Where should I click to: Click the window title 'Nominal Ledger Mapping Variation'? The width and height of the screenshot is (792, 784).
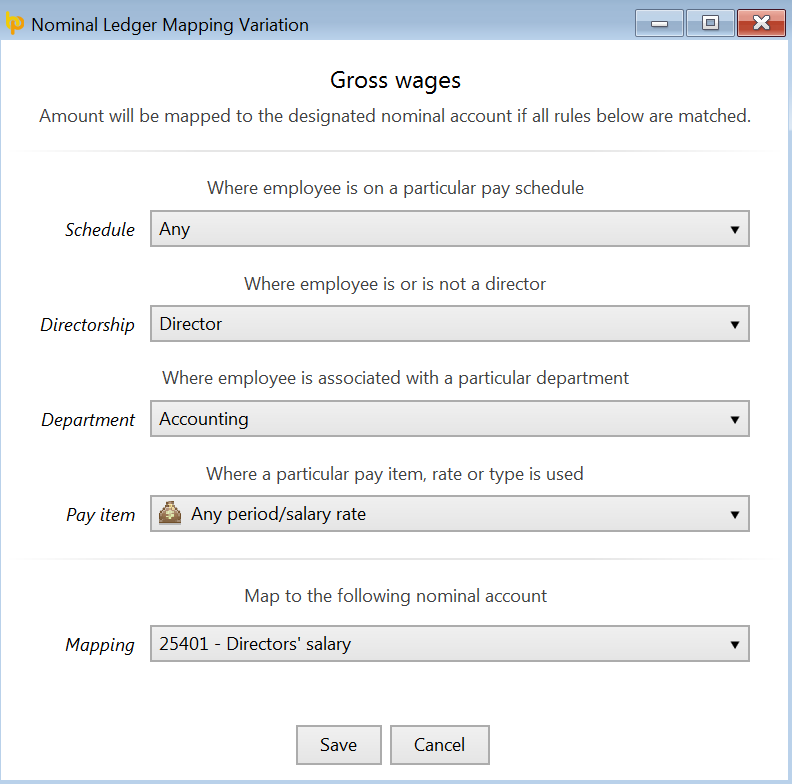click(170, 25)
